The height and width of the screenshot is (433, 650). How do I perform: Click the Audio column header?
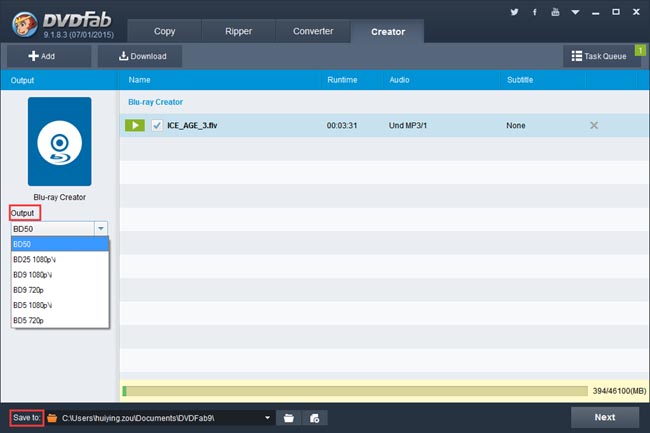pyautogui.click(x=399, y=80)
